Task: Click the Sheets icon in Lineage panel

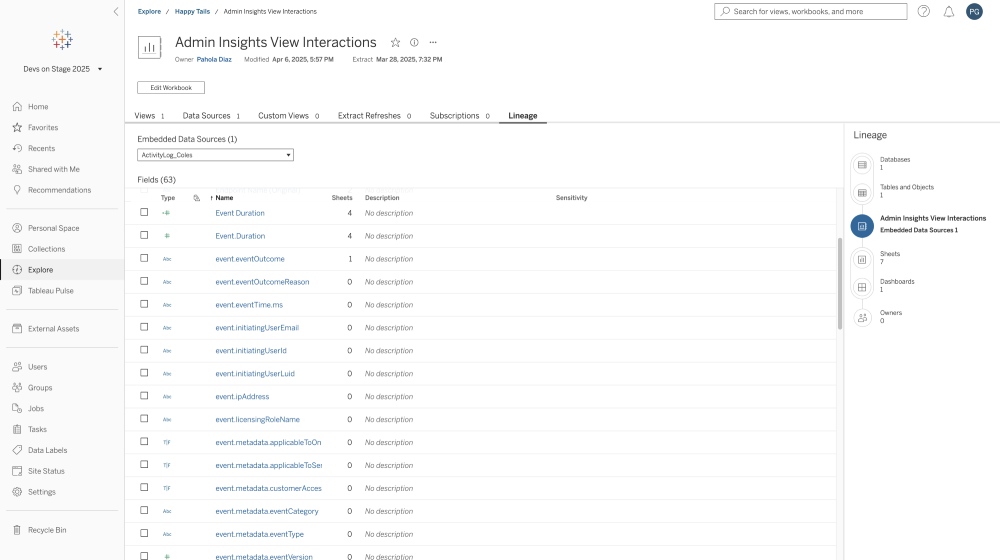Action: click(x=862, y=259)
